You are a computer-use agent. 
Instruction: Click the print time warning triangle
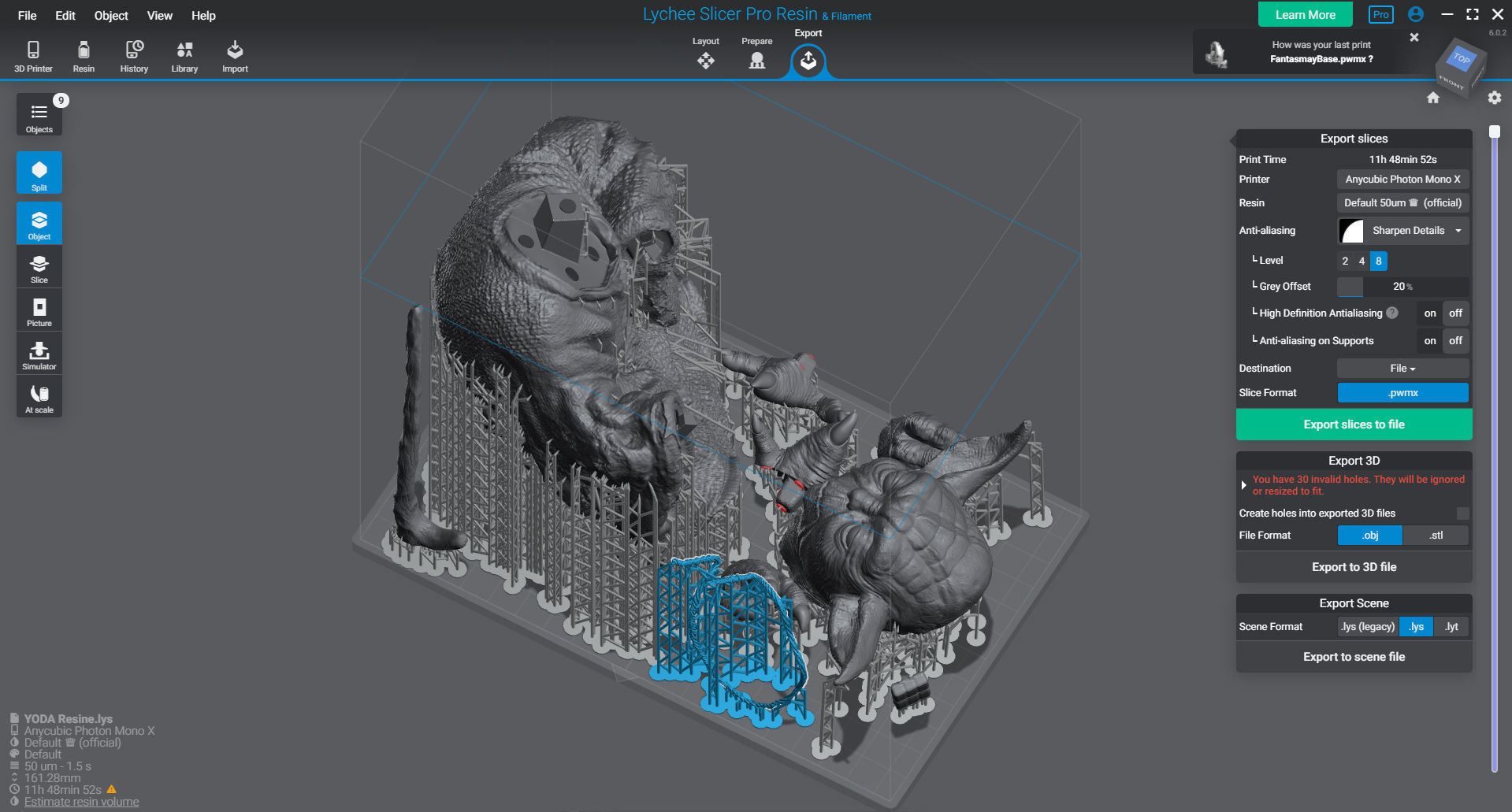(112, 789)
